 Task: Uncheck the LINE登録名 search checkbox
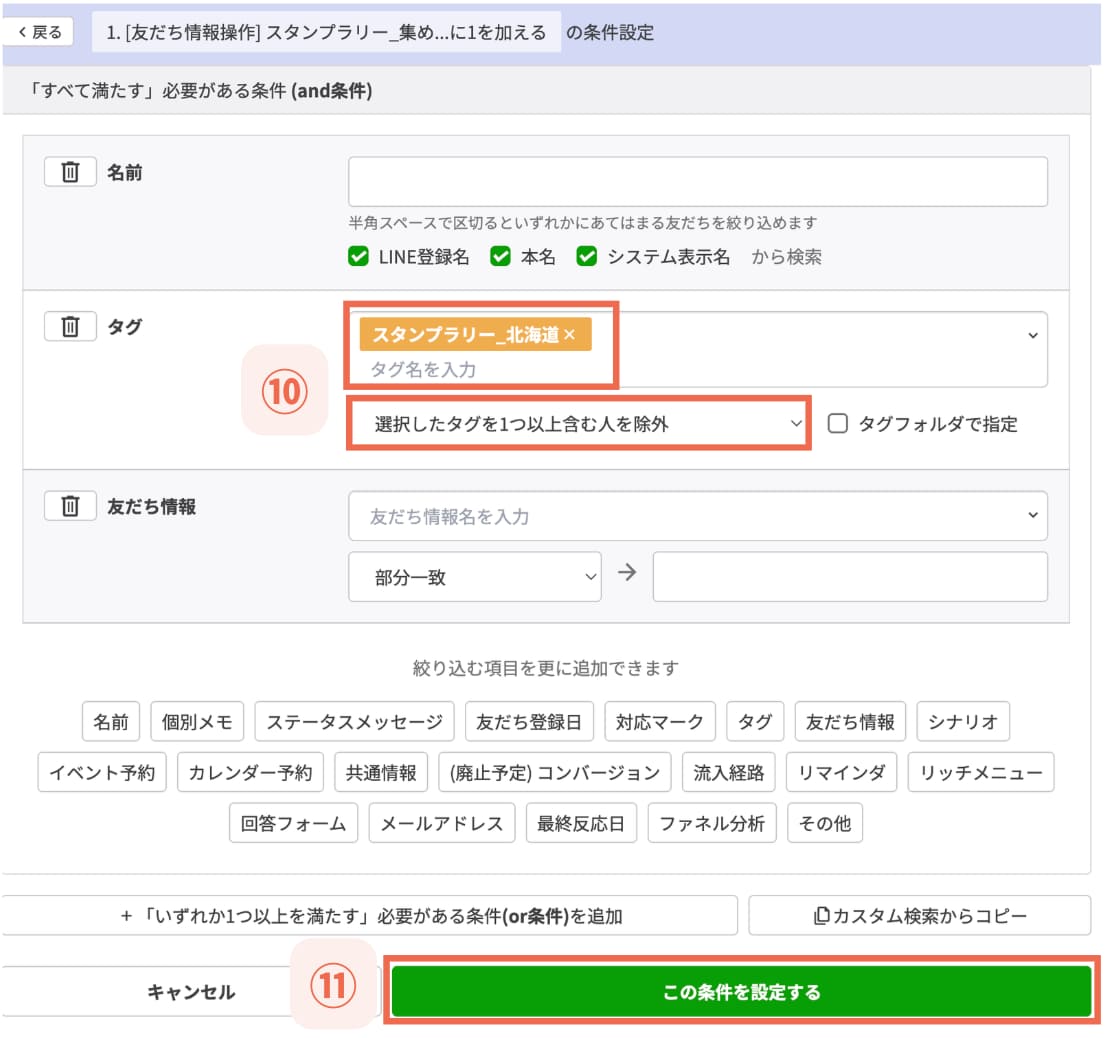358,255
